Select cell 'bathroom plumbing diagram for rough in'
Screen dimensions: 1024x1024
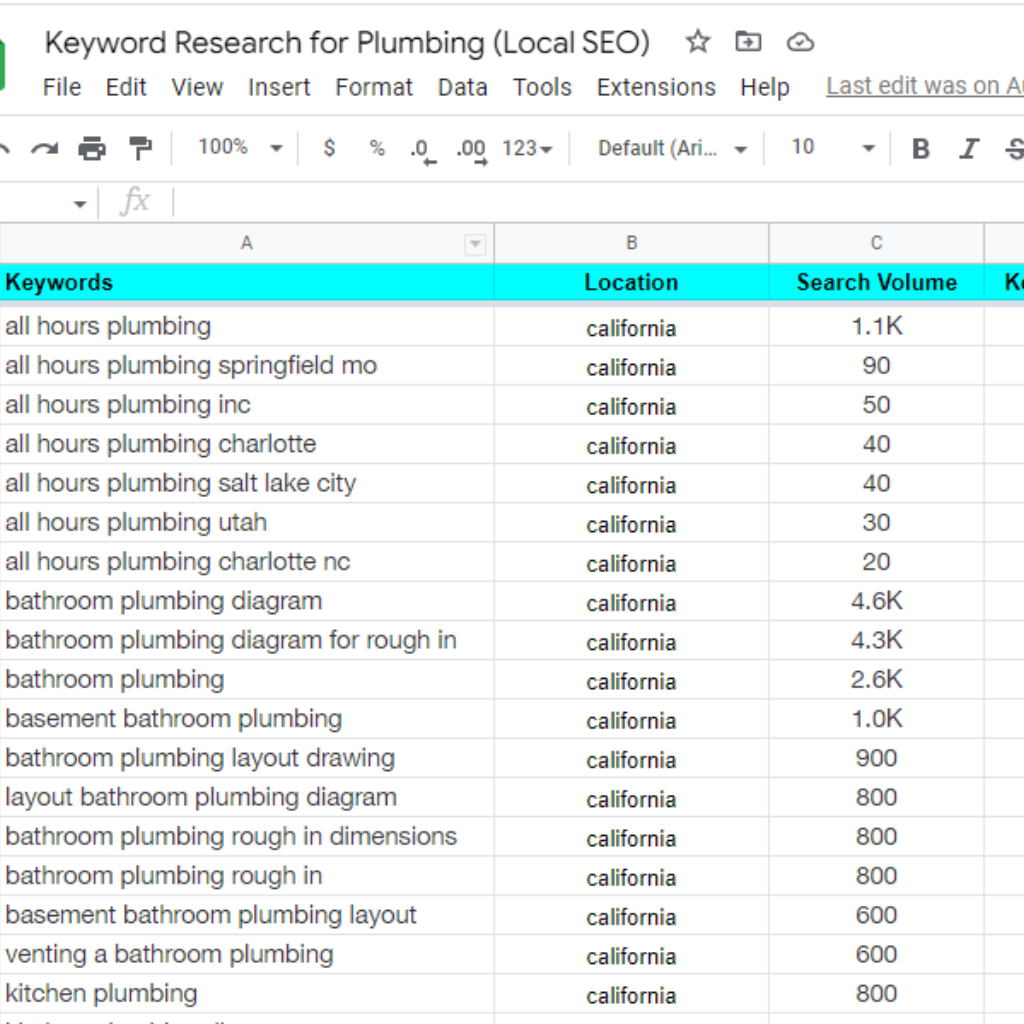pos(247,640)
